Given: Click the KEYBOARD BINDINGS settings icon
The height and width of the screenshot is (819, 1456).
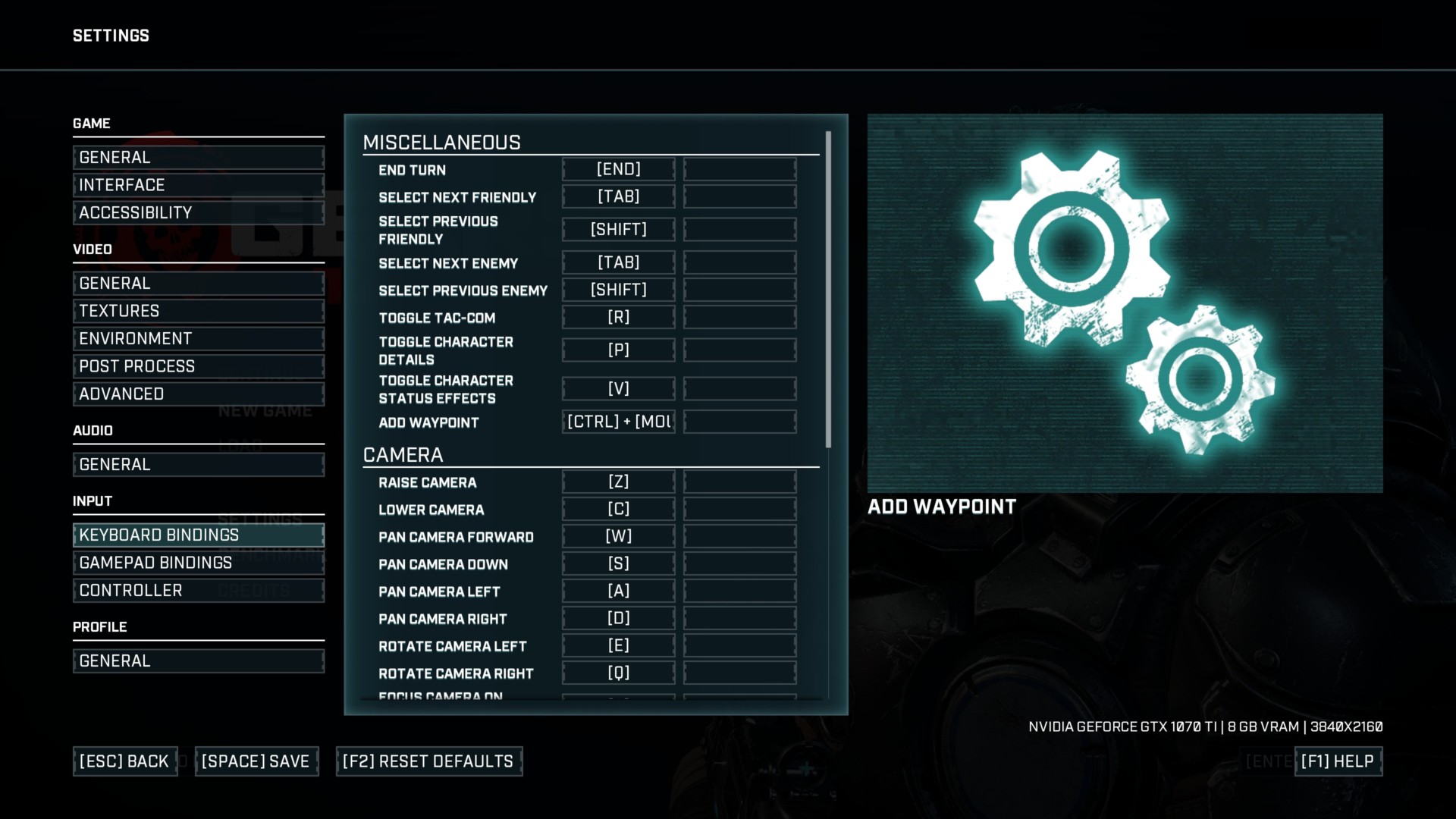Looking at the screenshot, I should click(x=198, y=534).
